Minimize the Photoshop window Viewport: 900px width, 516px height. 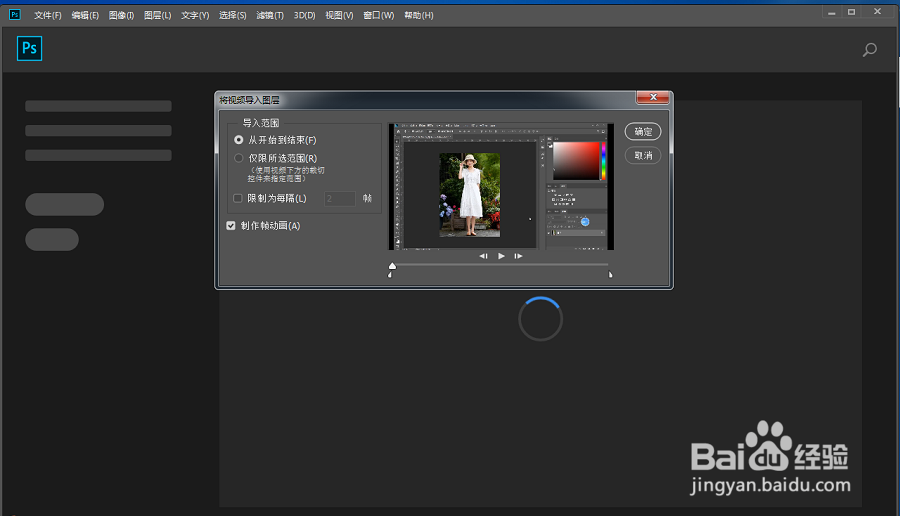832,12
